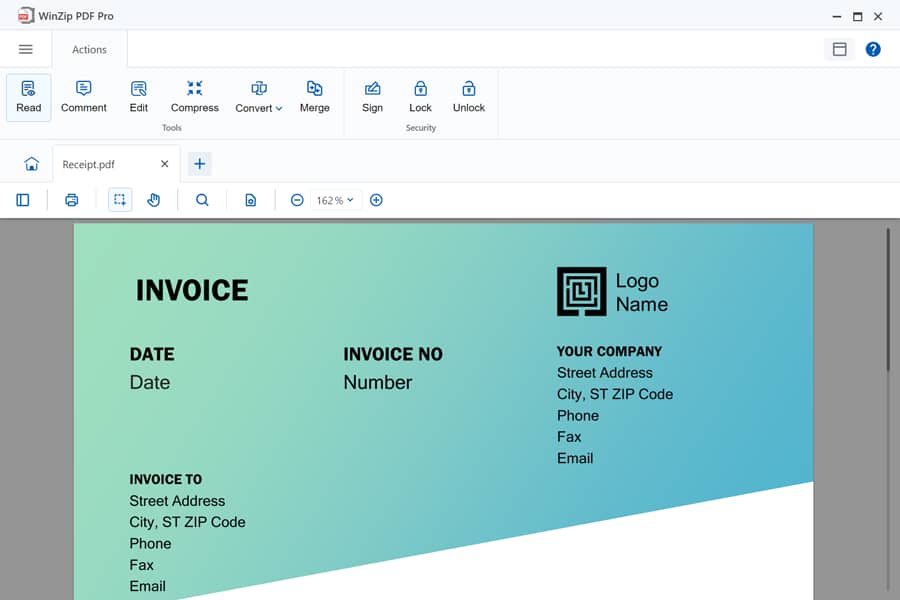
Task: Unlock the protected document
Action: [468, 97]
